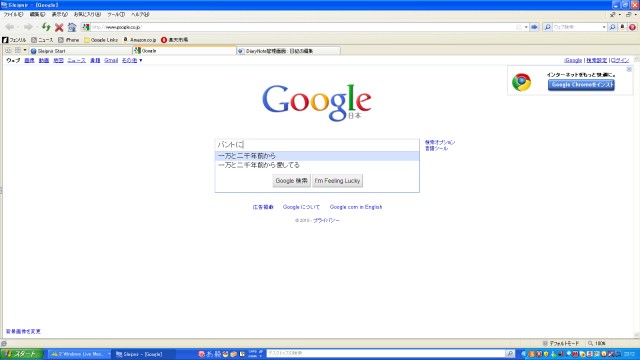Click the blue Go arrow button
Screen dimensions: 640x360
(534, 27)
